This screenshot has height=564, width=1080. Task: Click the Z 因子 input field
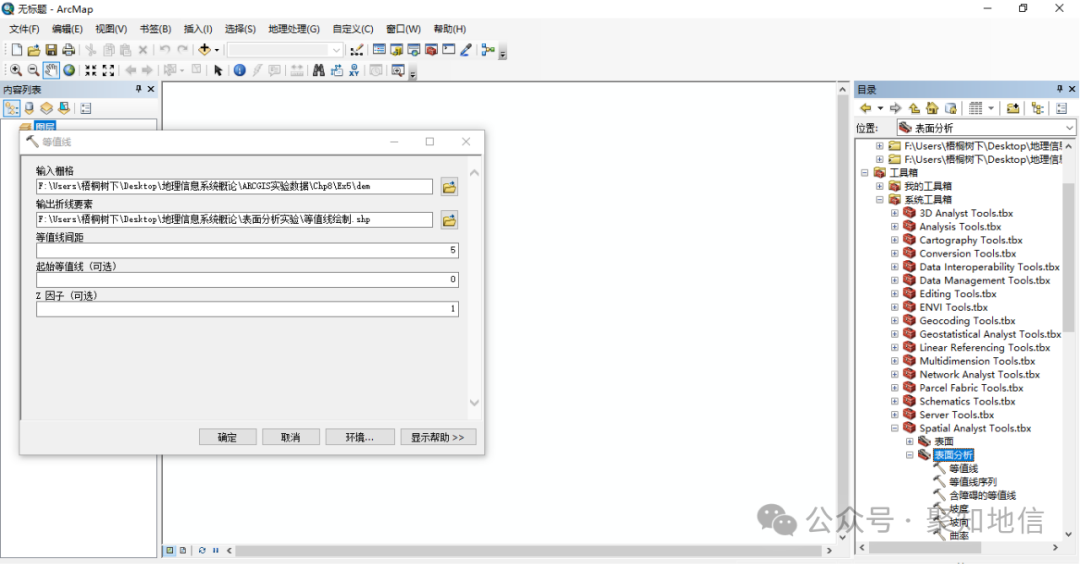pyautogui.click(x=247, y=309)
